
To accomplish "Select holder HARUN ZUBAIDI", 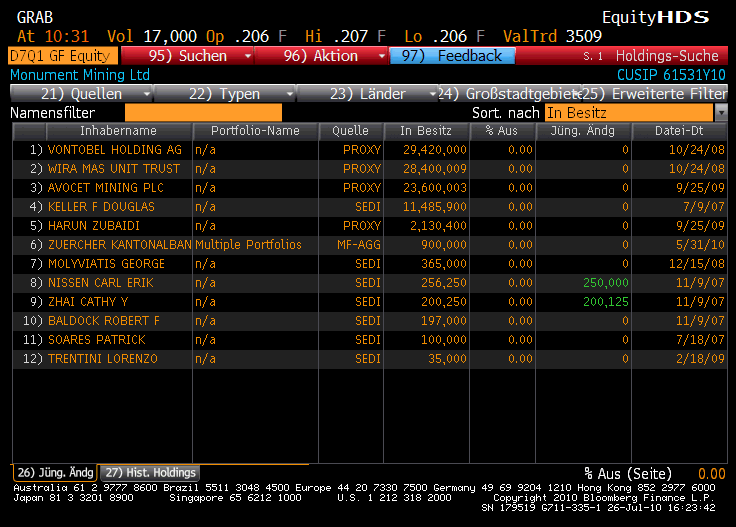I will pyautogui.click(x=94, y=226).
